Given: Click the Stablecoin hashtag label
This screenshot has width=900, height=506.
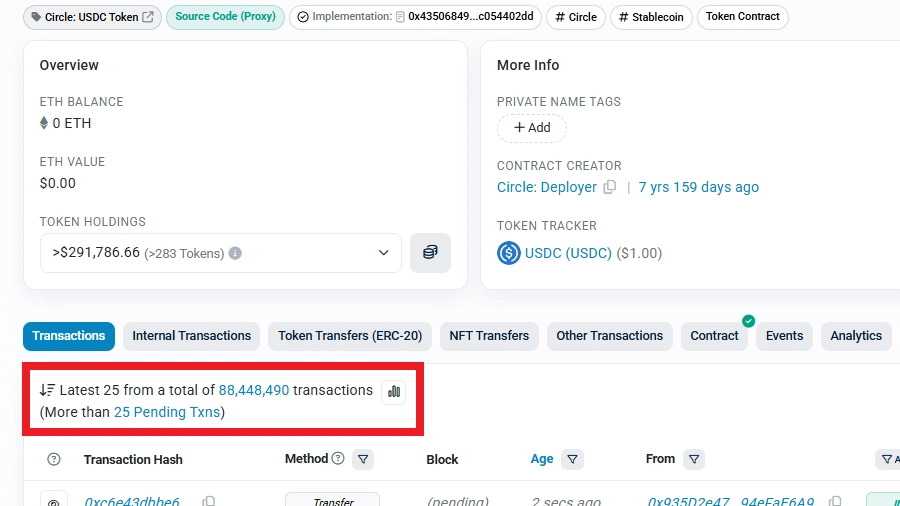Looking at the screenshot, I should click(x=651, y=17).
